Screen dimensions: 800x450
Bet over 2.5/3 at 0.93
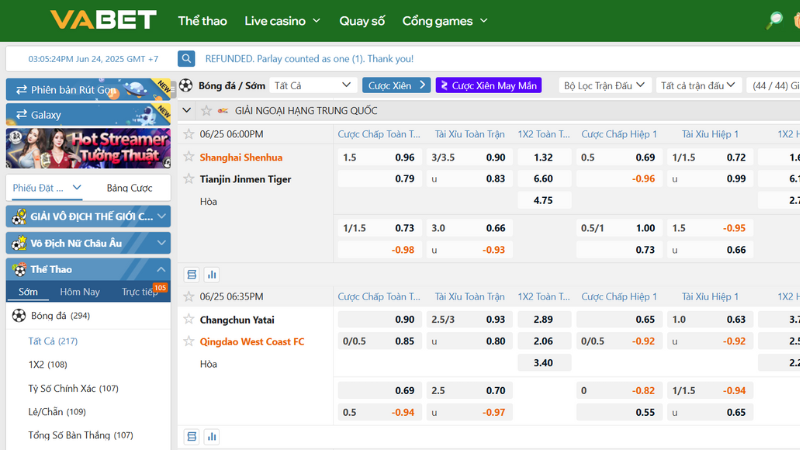[469, 319]
